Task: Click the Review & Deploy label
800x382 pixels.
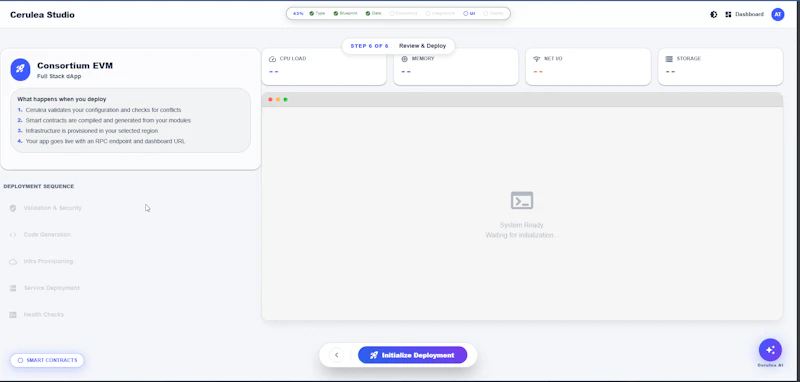Action: click(422, 46)
